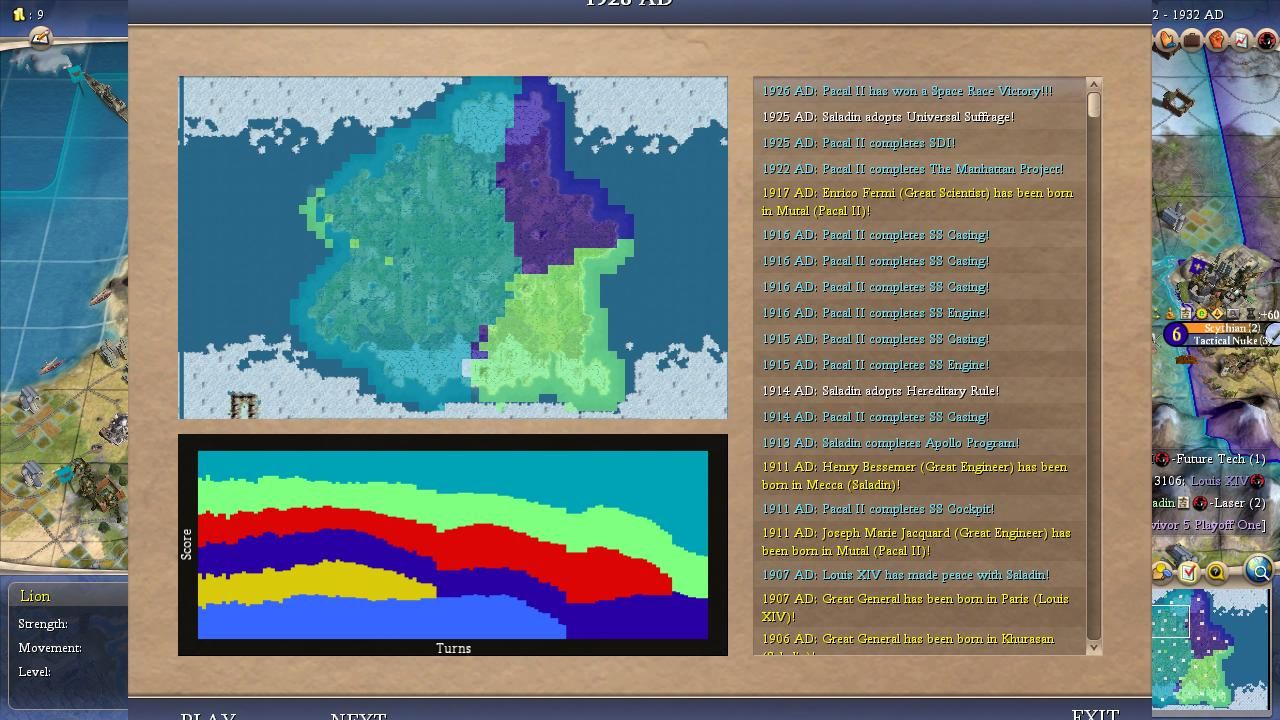
Task: Click the minimap in the corner
Action: (x=1211, y=648)
